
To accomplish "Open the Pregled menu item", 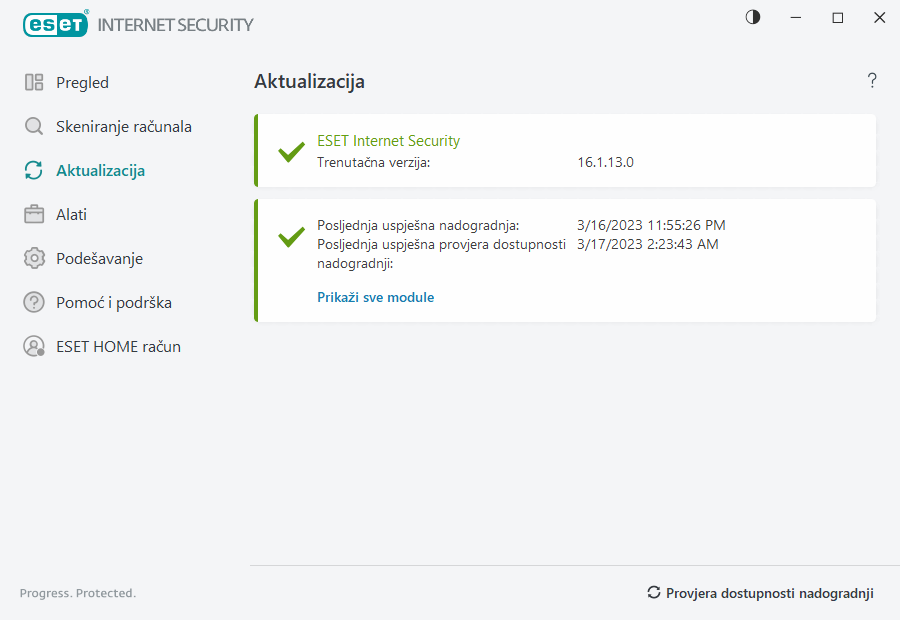I will [x=82, y=83].
